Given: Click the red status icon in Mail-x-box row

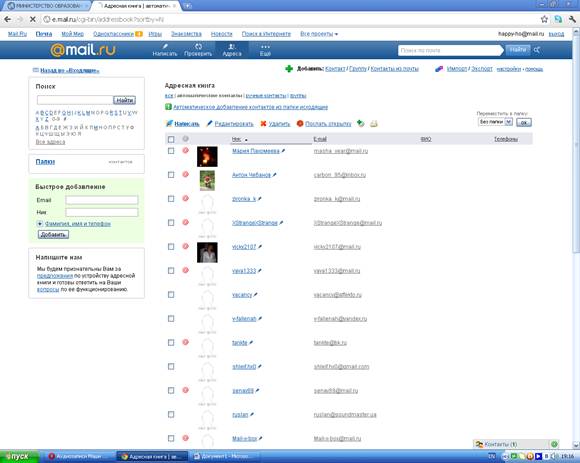Looking at the screenshot, I should click(186, 438).
